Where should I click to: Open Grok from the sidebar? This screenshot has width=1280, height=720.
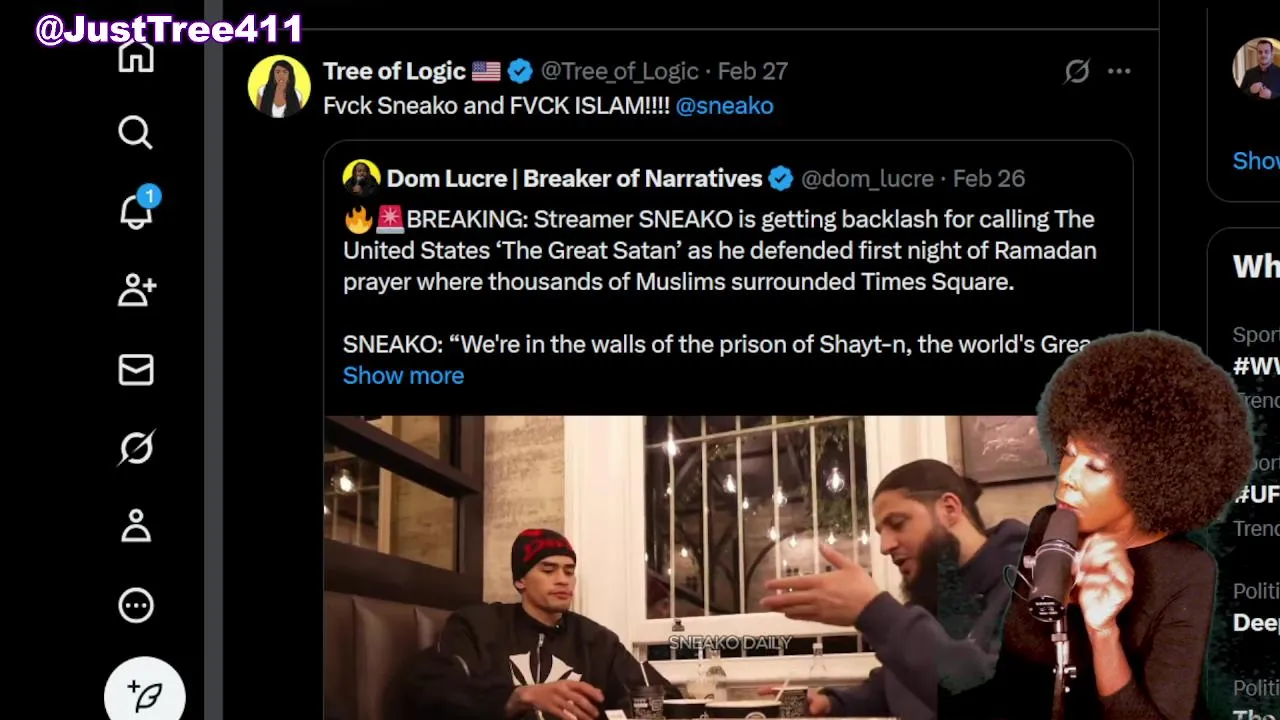point(136,448)
